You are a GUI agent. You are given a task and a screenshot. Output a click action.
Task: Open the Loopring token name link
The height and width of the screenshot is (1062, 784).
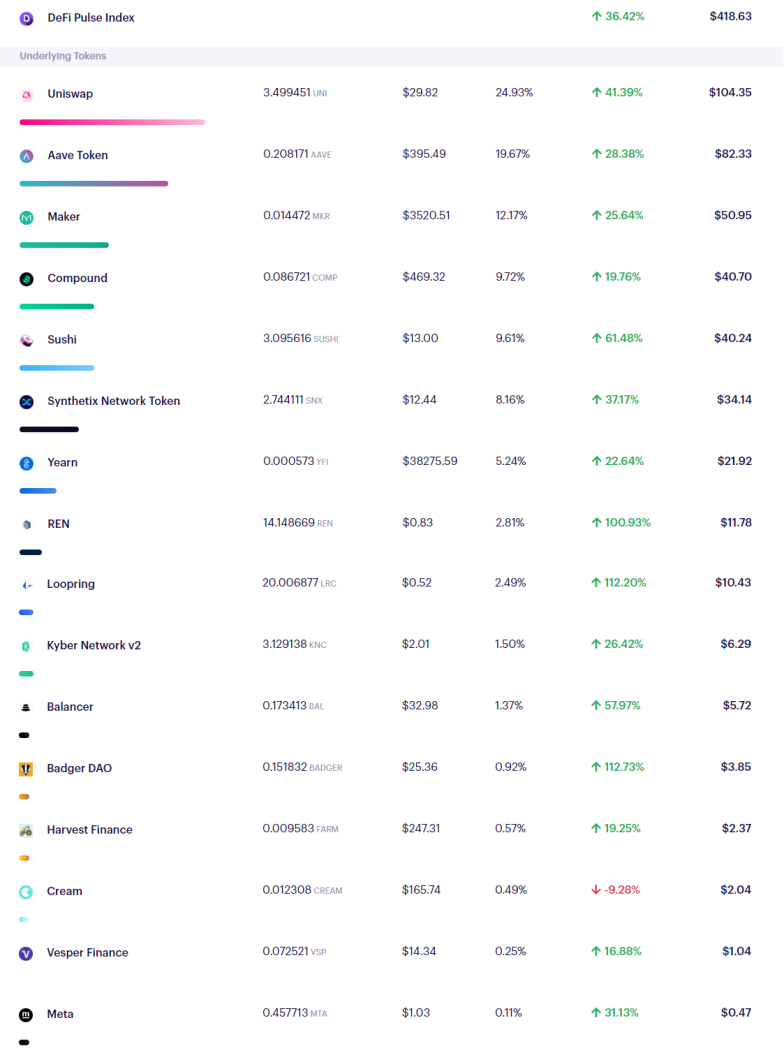(70, 584)
